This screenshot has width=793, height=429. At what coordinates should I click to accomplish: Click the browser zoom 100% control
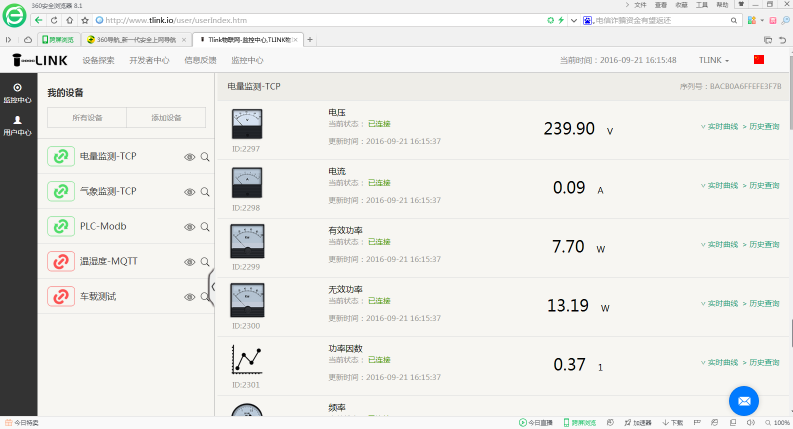click(x=776, y=423)
